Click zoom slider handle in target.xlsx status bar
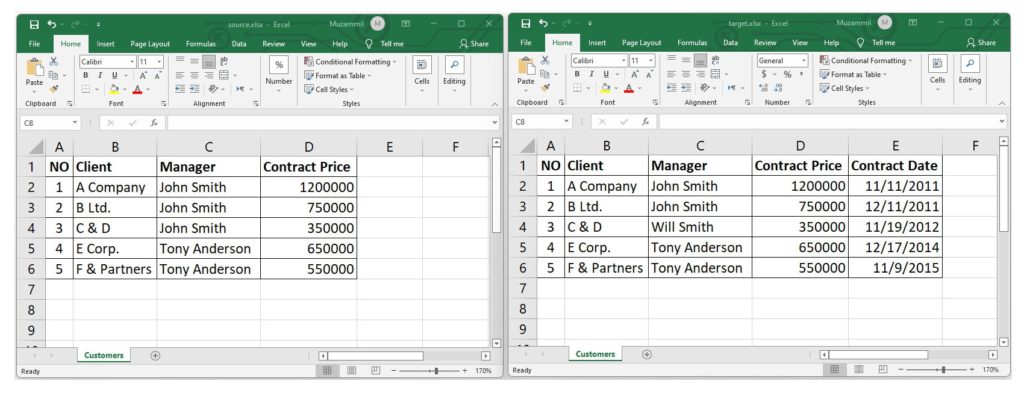Screen dimensions: 1024x393 (943, 369)
